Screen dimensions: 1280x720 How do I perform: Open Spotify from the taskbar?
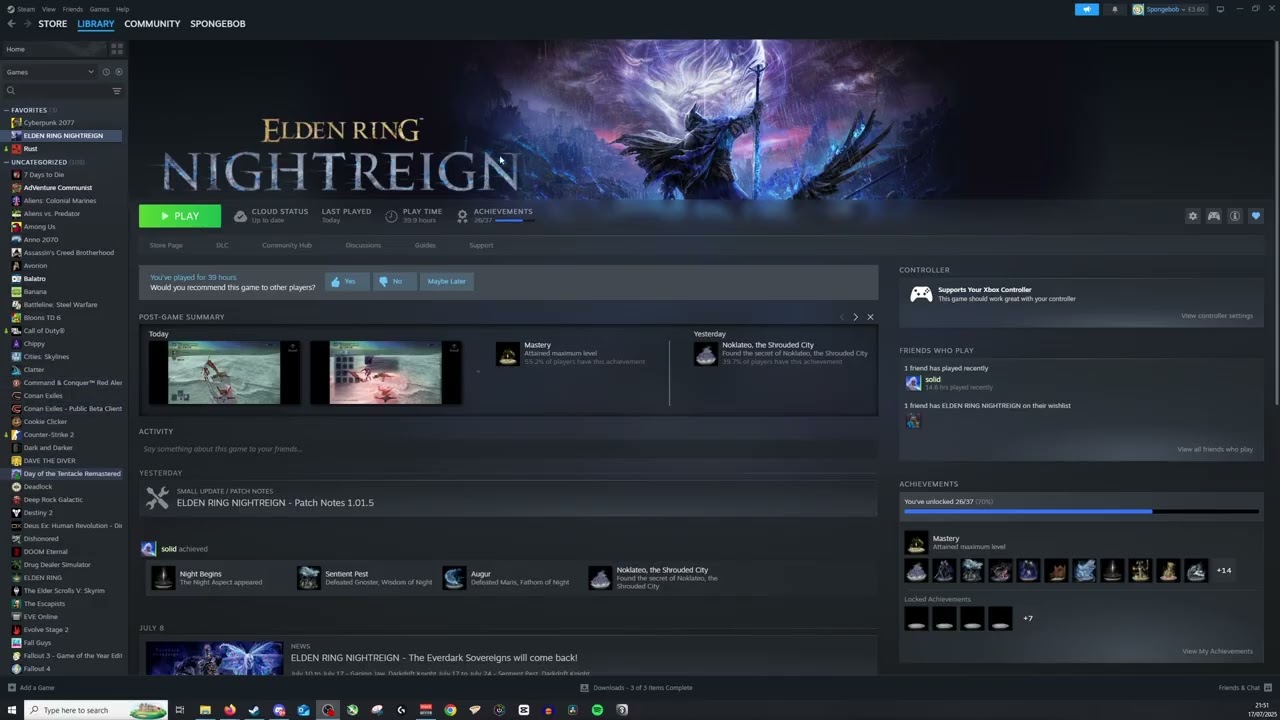click(x=597, y=710)
